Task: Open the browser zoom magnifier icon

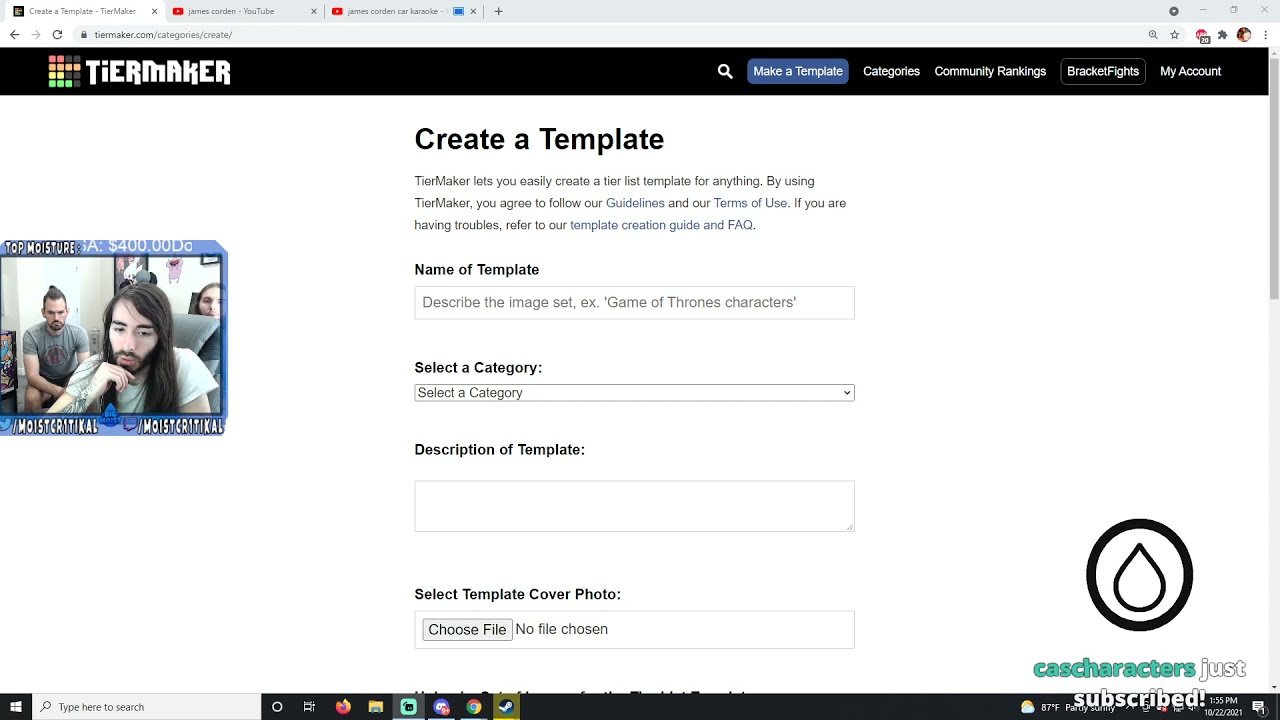Action: pyautogui.click(x=1153, y=34)
